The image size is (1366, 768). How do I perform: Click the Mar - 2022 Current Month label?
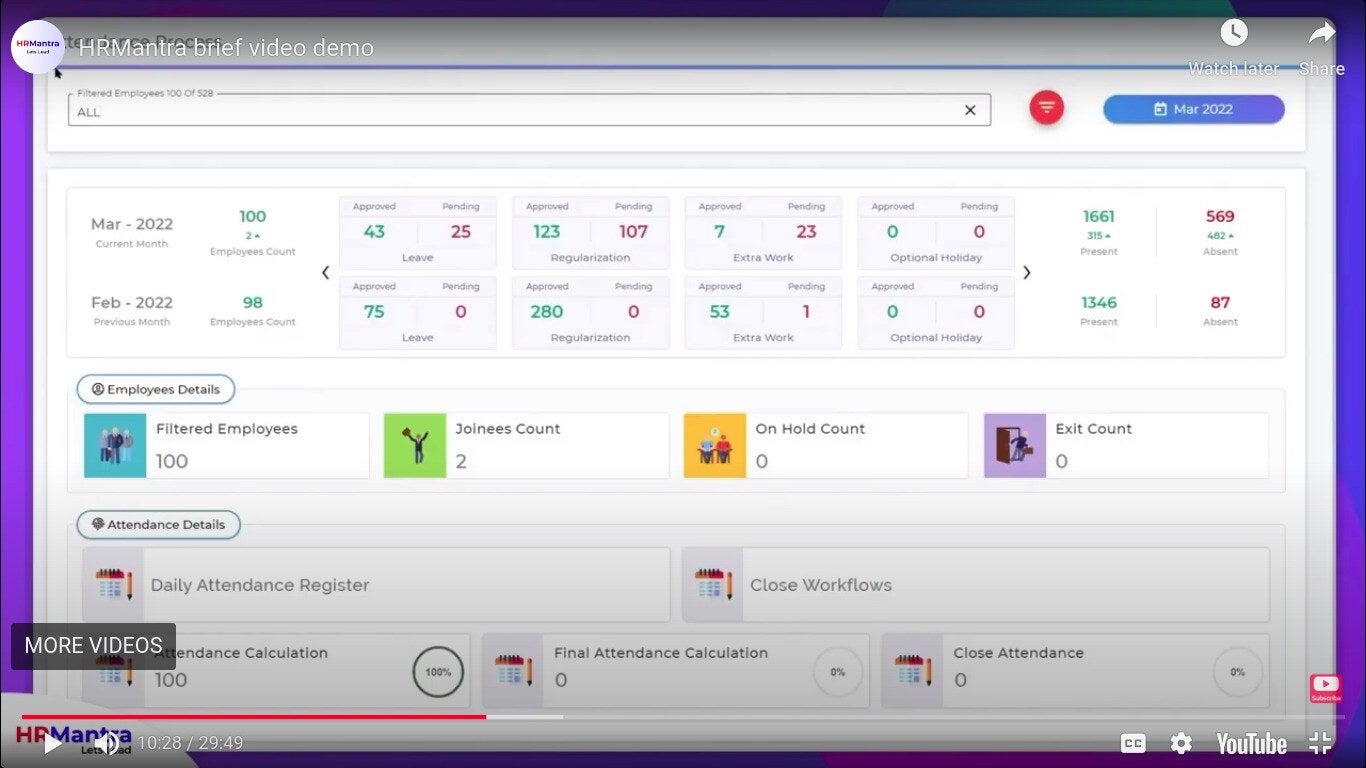pyautogui.click(x=132, y=232)
